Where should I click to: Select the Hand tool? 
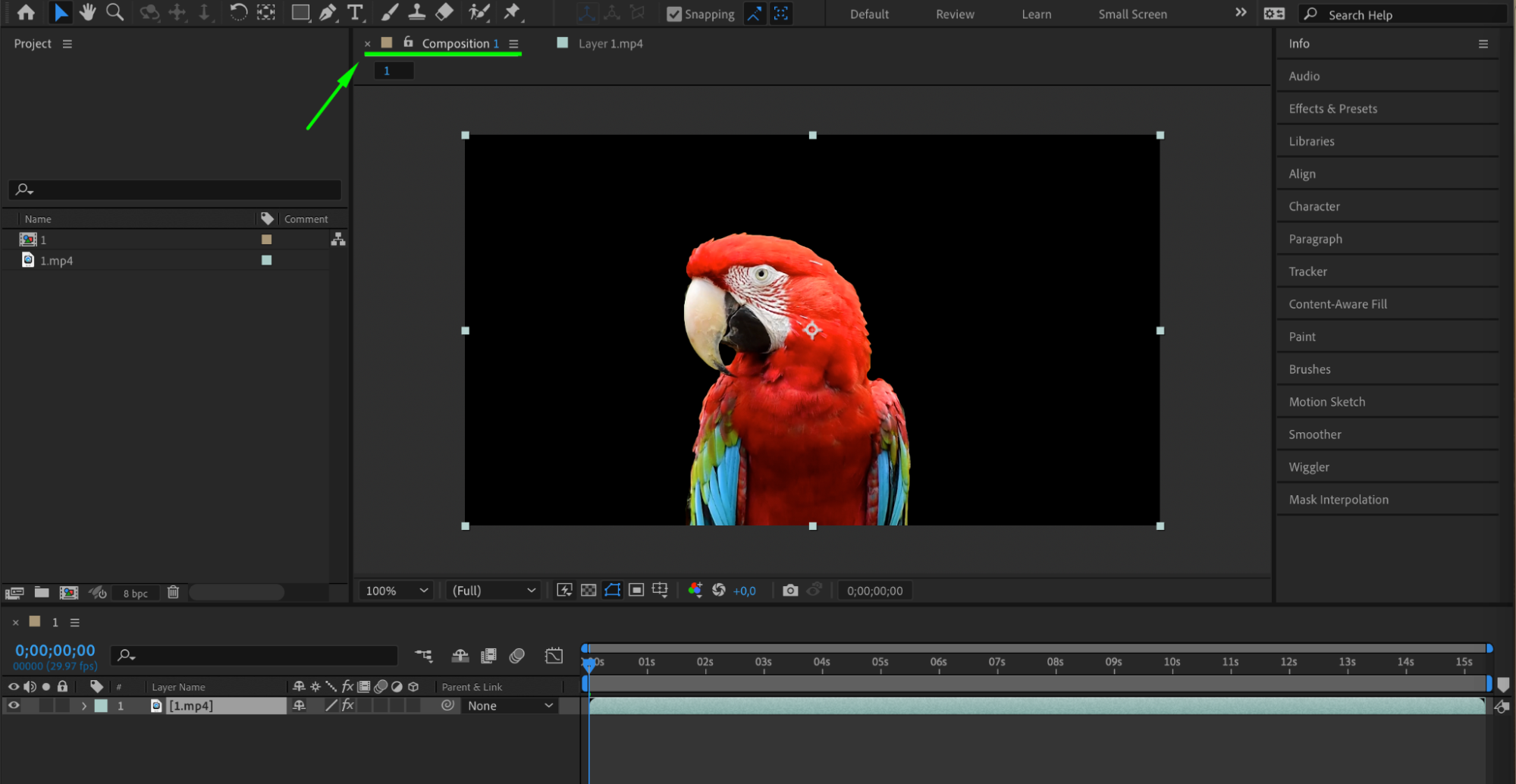(x=88, y=12)
